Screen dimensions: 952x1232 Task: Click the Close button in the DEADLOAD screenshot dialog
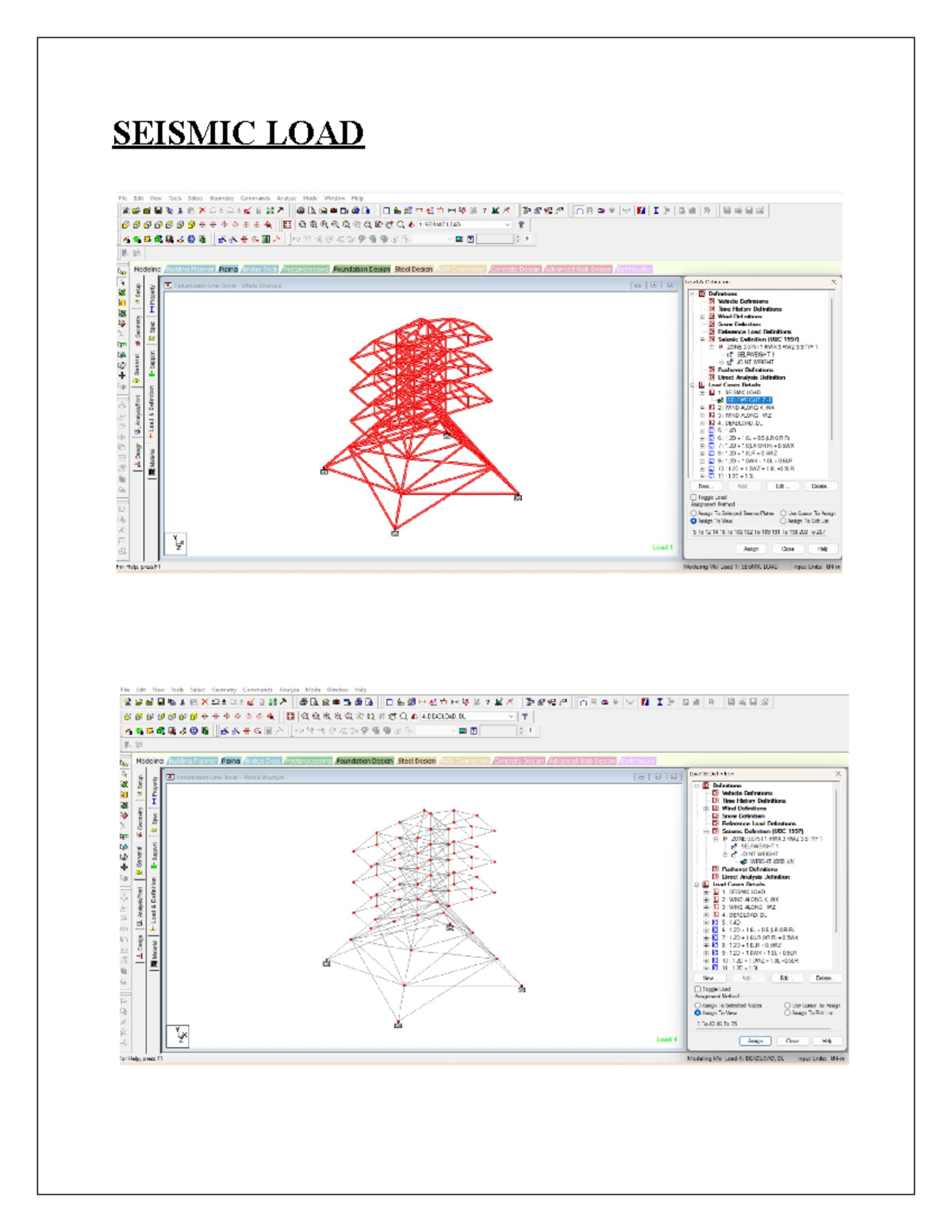pyautogui.click(x=793, y=1041)
